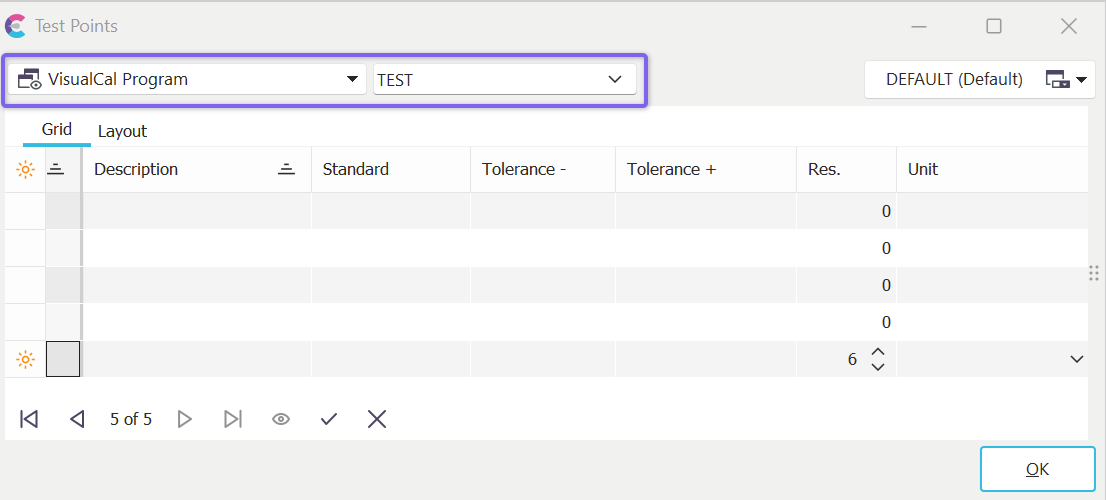
Task: Expand the TEST combo box
Action: [615, 80]
